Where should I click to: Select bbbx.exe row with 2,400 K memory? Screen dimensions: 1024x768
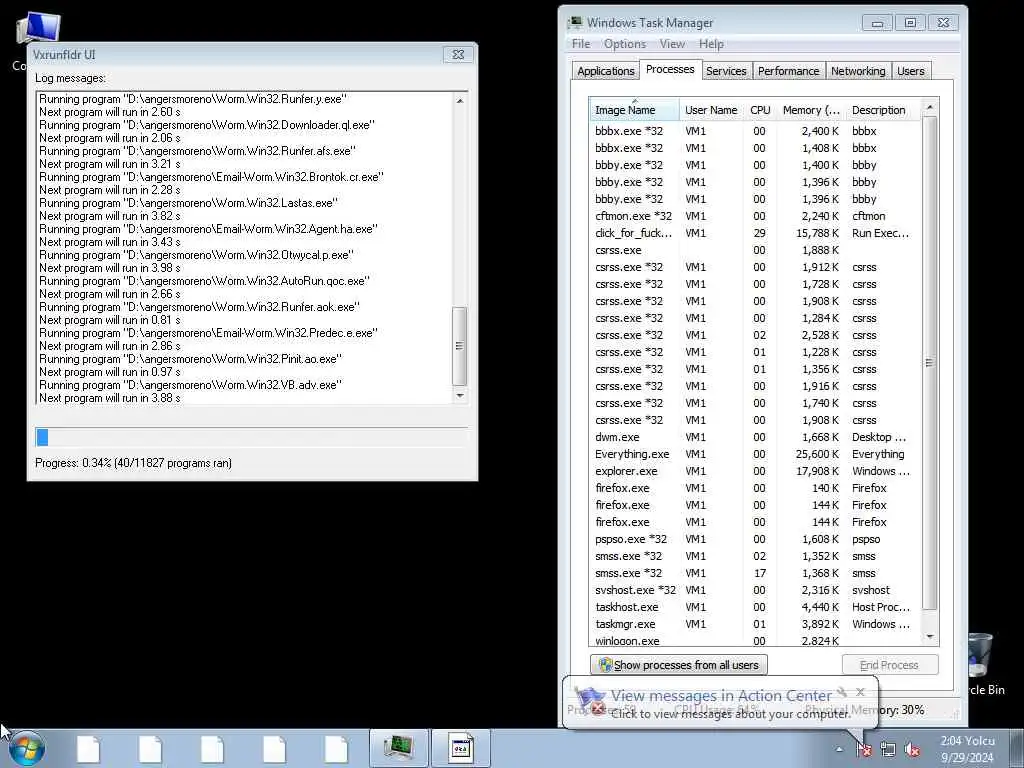click(x=754, y=131)
